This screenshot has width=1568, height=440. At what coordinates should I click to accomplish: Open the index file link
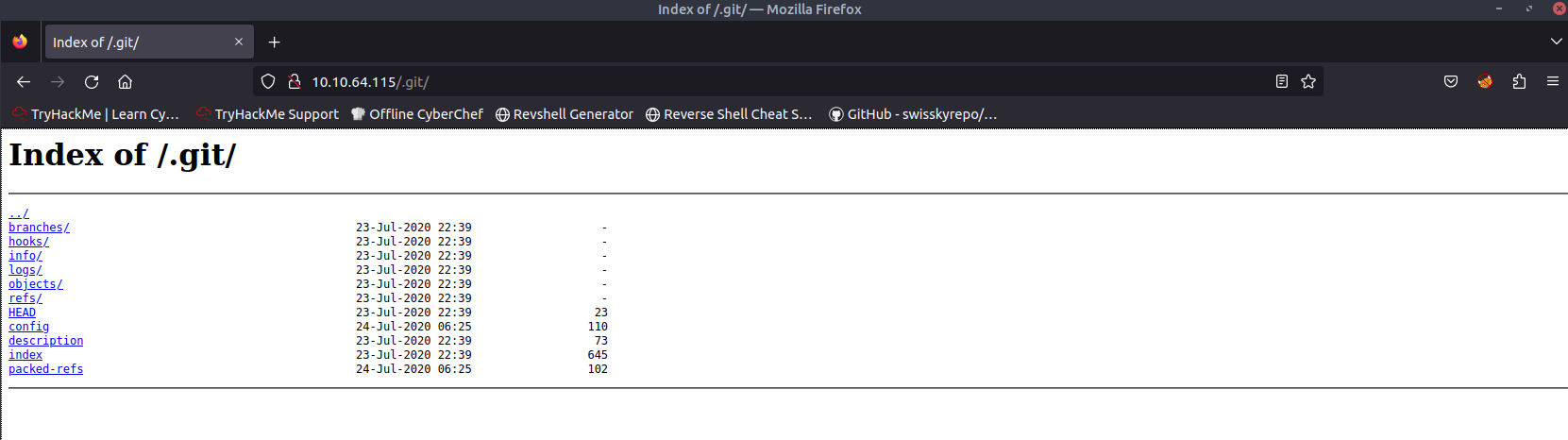pyautogui.click(x=25, y=355)
